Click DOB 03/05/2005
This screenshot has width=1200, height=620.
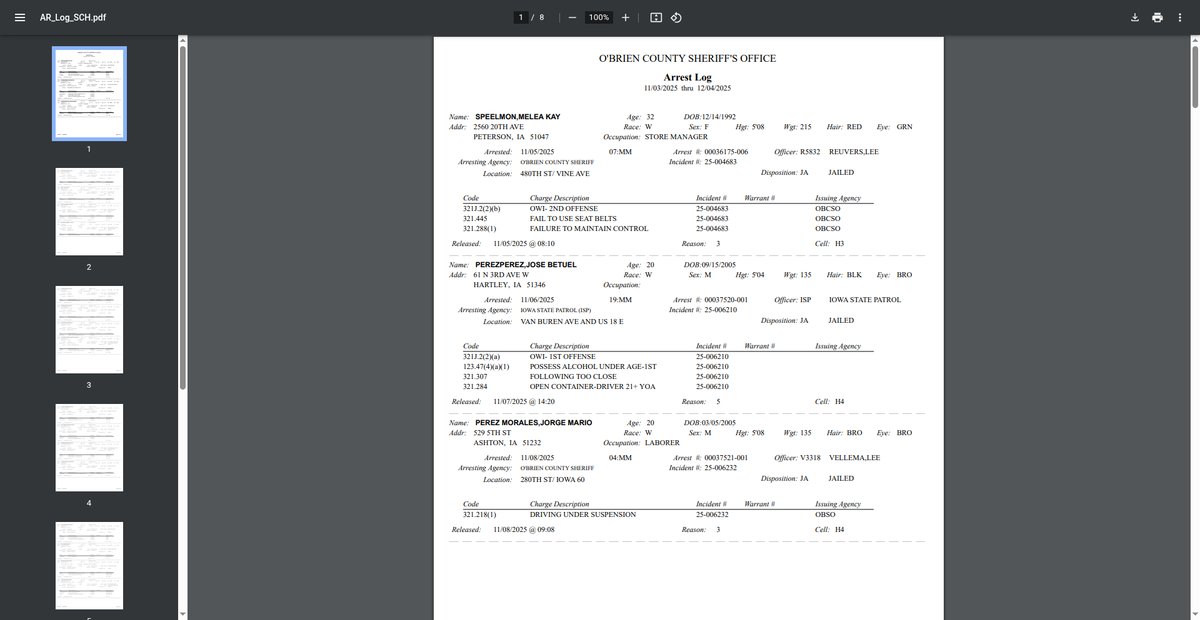(x=718, y=422)
